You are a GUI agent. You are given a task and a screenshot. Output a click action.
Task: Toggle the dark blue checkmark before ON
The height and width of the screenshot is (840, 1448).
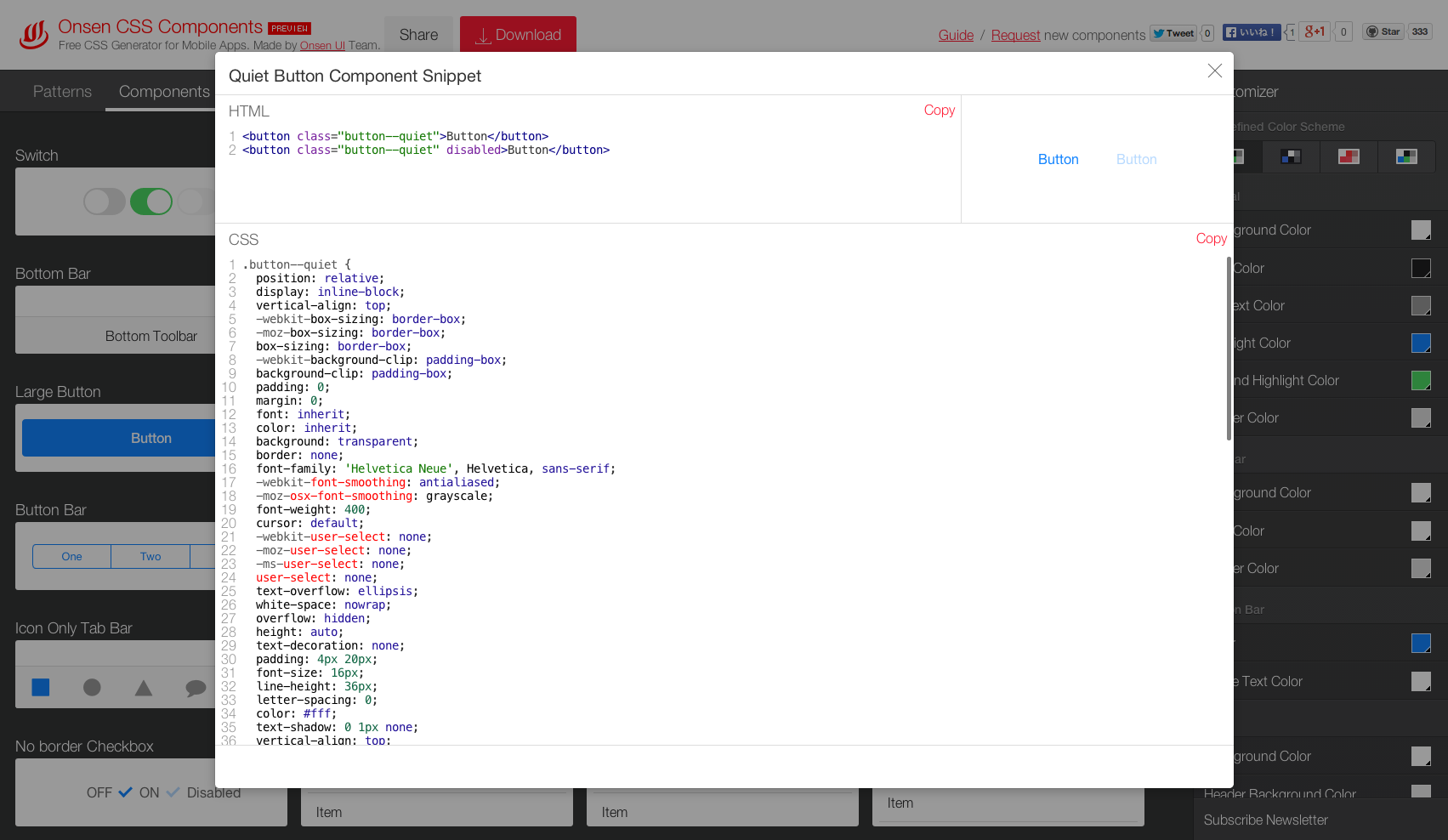[x=125, y=792]
